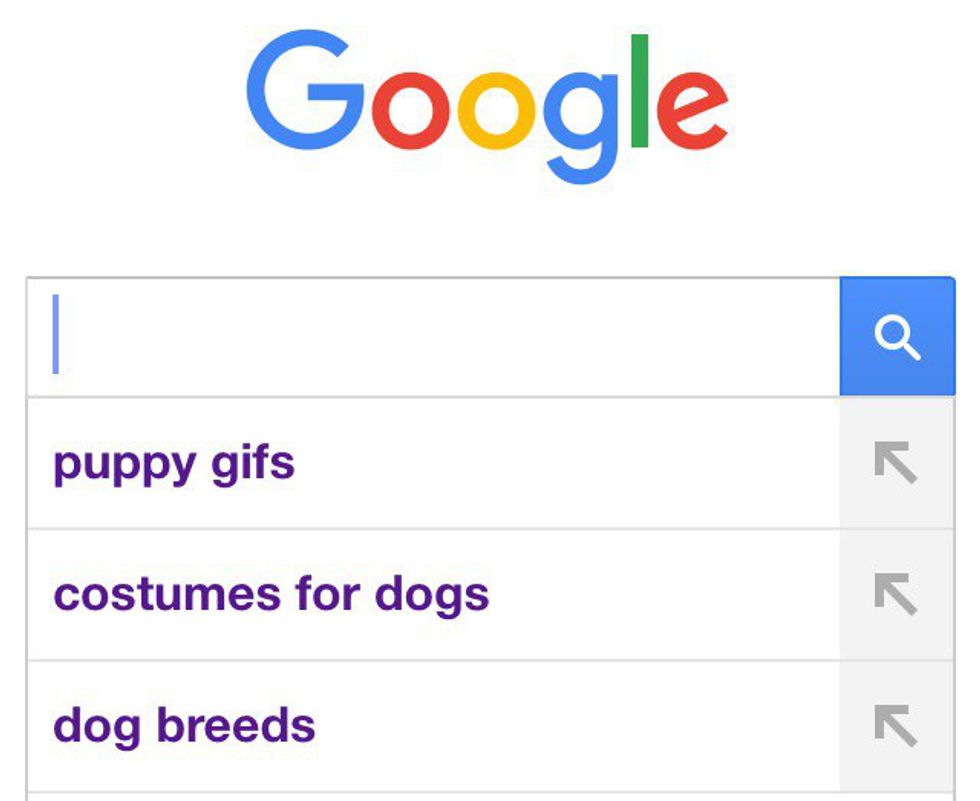Click the green "l" in the Google logo
The height and width of the screenshot is (801, 980).
pyautogui.click(x=640, y=92)
